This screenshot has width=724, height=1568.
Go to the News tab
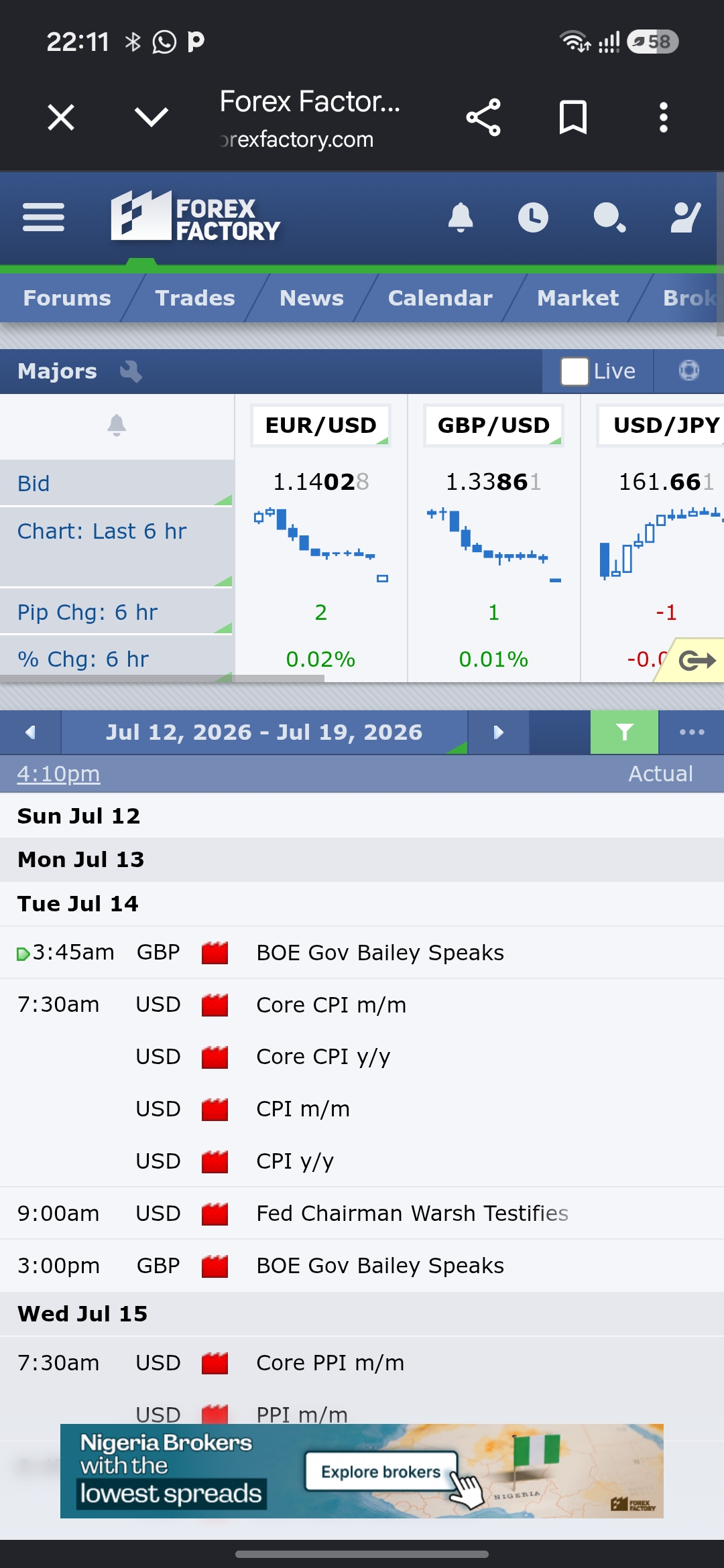coord(311,298)
